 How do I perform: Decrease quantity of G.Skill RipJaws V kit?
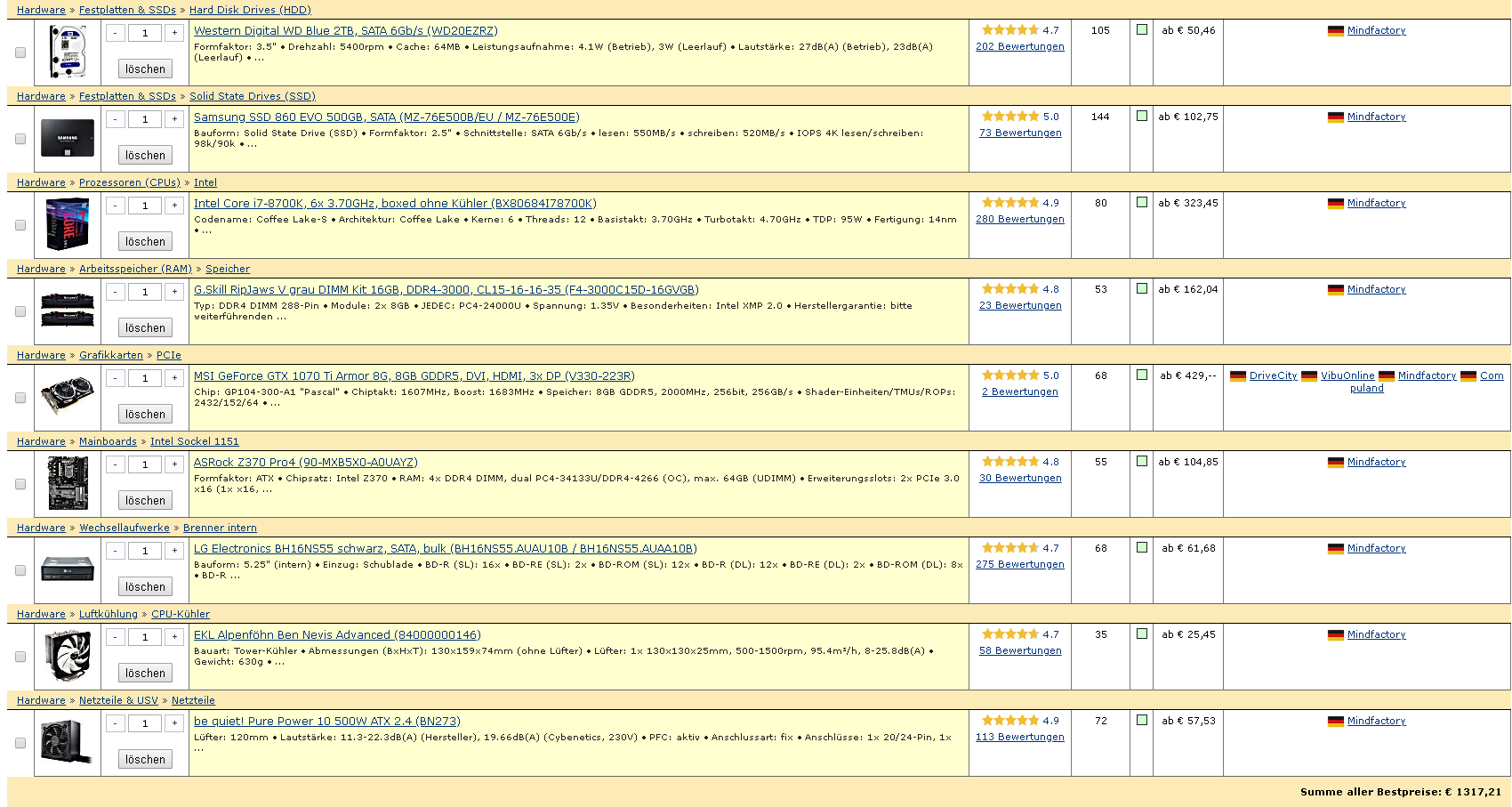point(116,292)
